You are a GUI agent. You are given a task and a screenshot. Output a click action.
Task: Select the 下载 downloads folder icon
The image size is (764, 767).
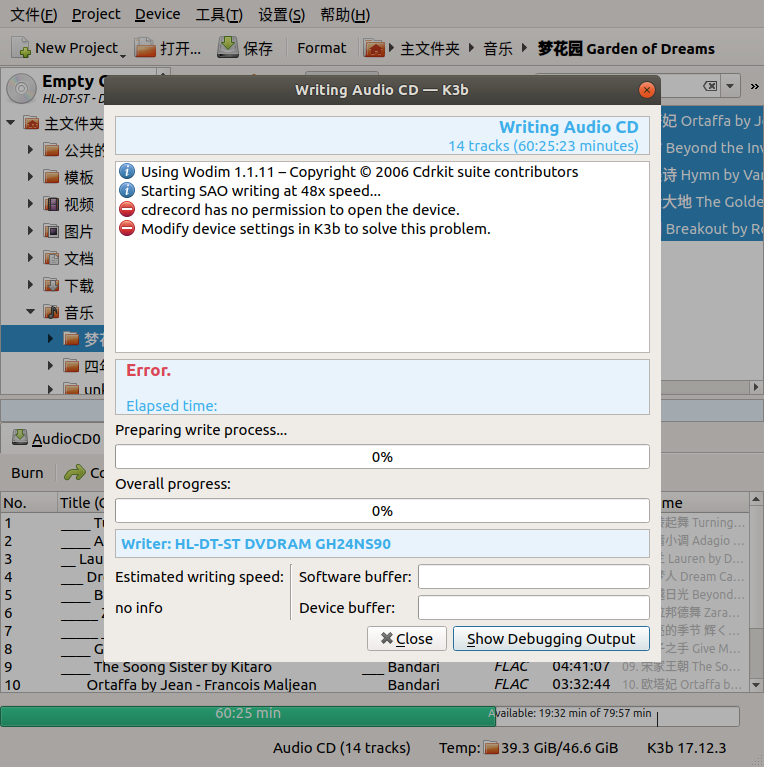coord(51,284)
